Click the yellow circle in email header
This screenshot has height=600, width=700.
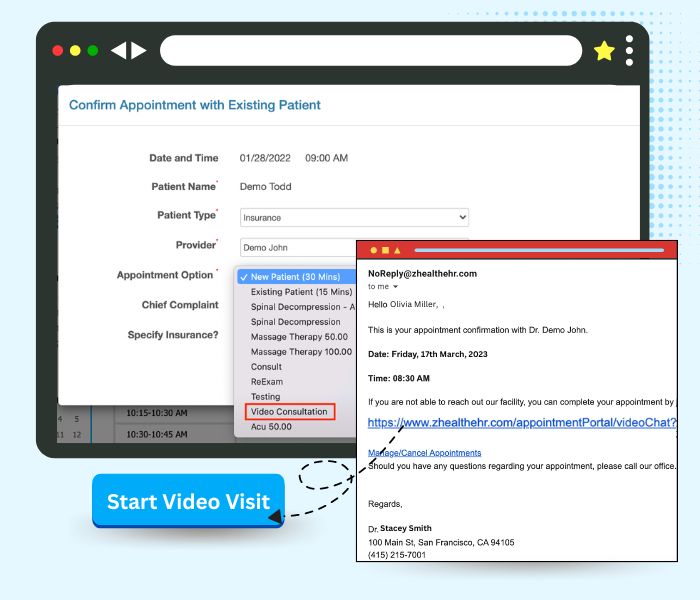374,250
